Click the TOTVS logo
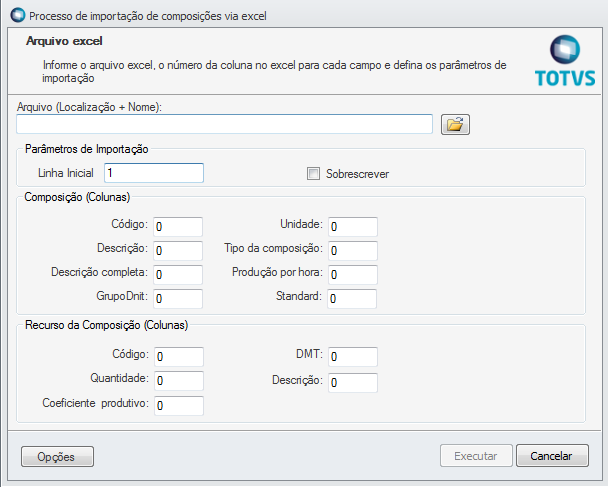Viewport: 608px width, 487px height. 565,60
